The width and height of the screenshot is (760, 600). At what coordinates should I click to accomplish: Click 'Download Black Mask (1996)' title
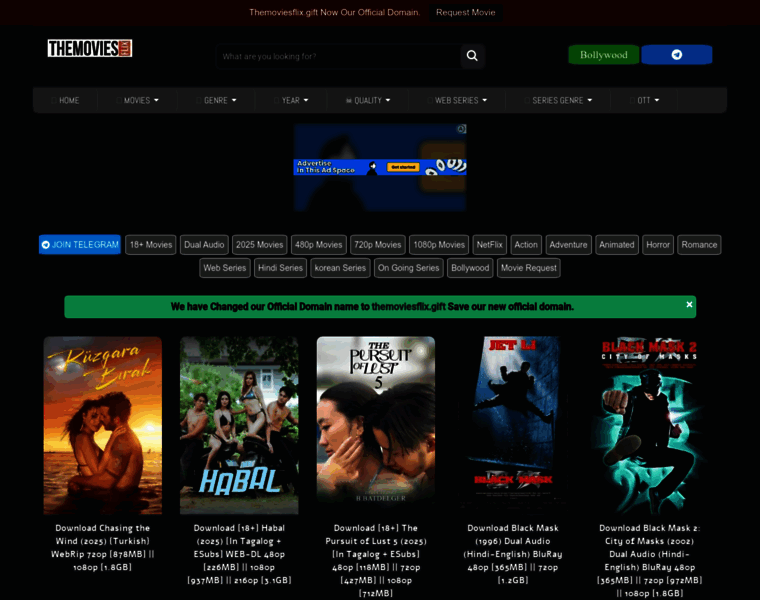coord(513,554)
